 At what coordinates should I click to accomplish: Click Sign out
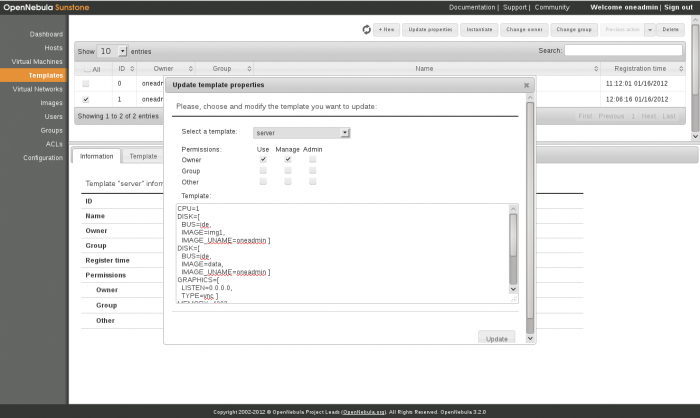679,8
